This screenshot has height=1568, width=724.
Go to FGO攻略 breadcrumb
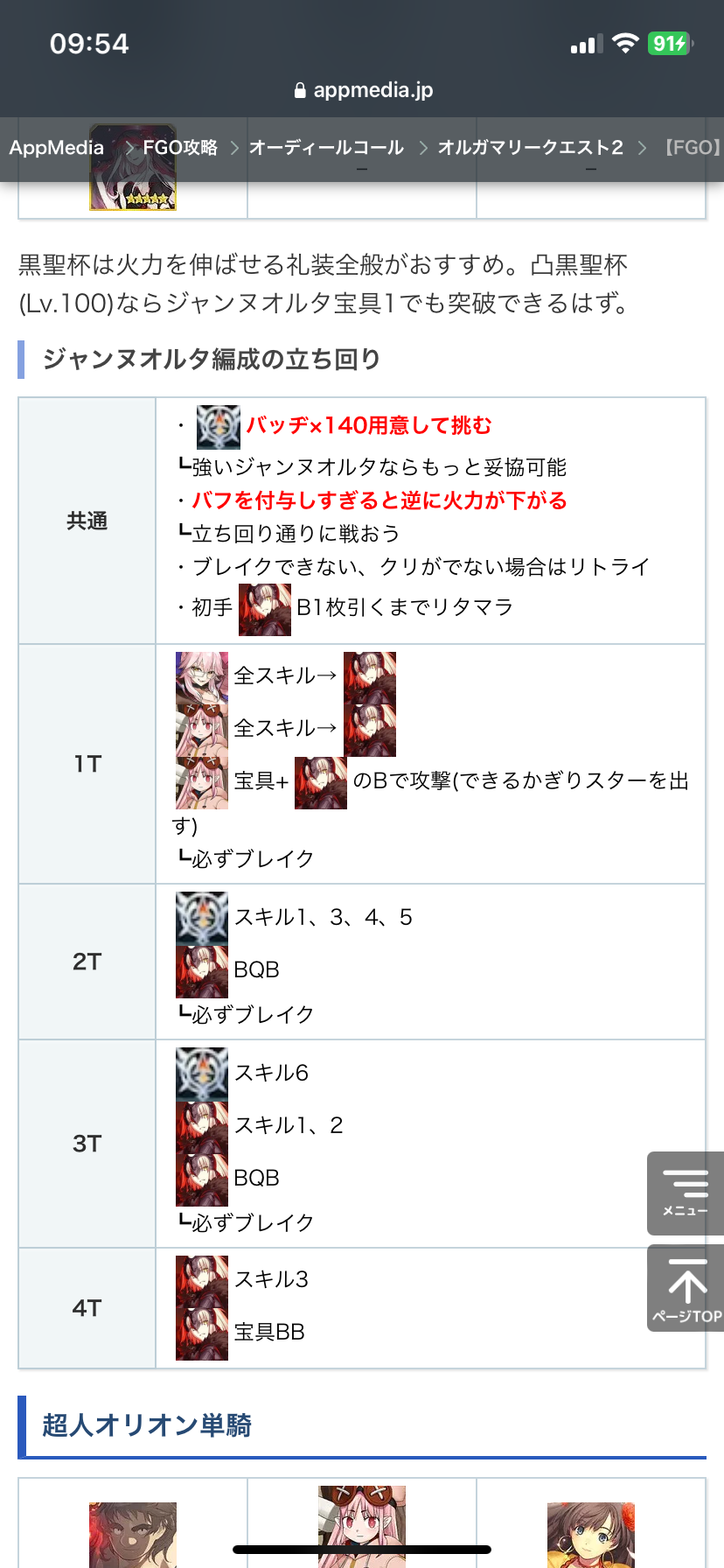tap(180, 147)
